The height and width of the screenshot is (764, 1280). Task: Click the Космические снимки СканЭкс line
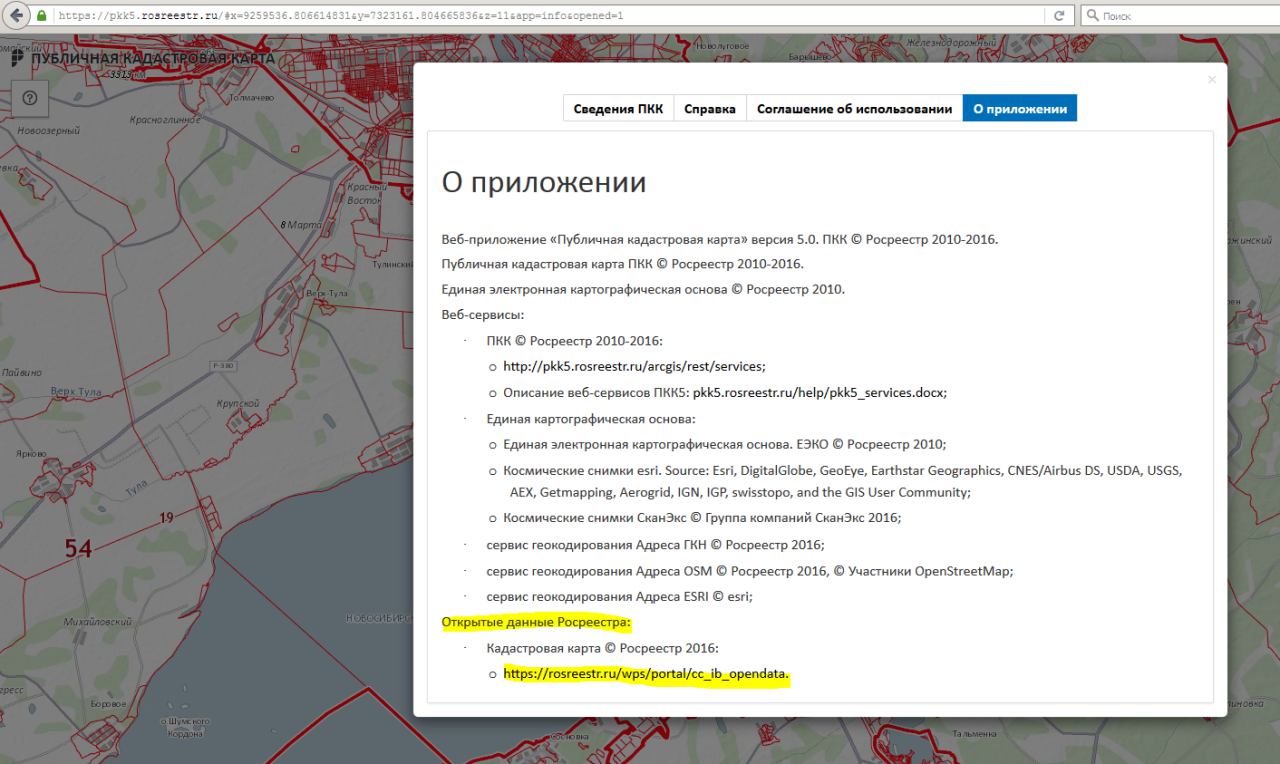coord(702,518)
